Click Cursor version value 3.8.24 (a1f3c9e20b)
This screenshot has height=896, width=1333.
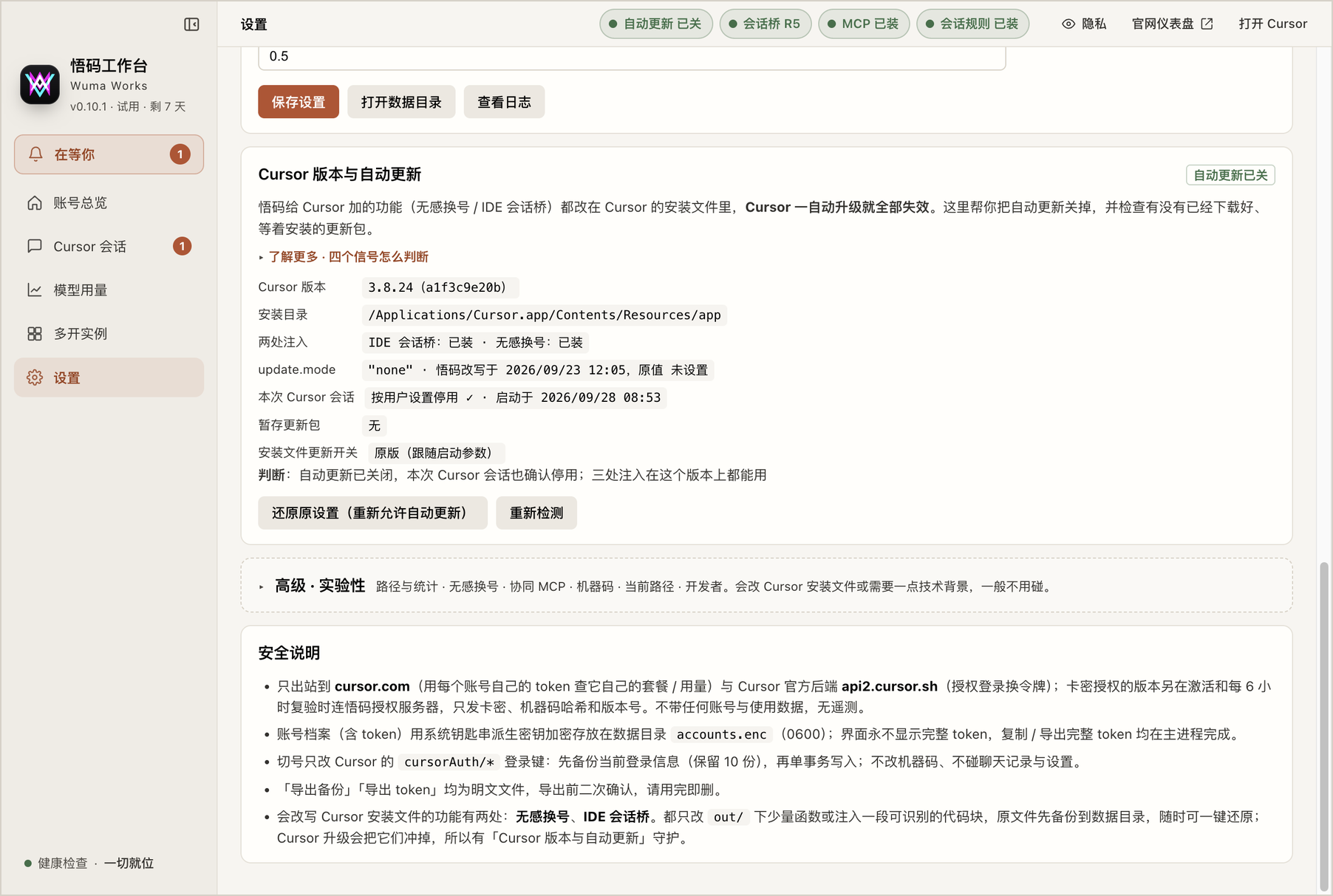point(439,287)
